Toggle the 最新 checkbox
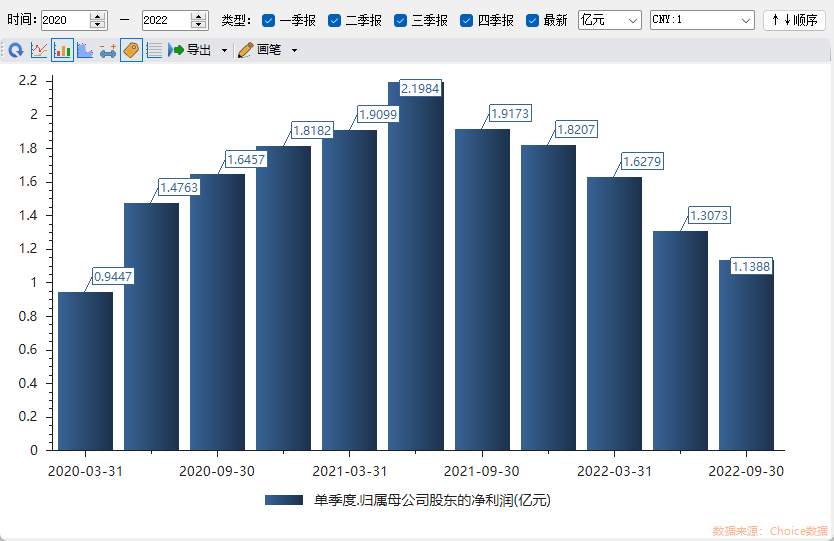Image resolution: width=834 pixels, height=541 pixels. pyautogui.click(x=533, y=20)
